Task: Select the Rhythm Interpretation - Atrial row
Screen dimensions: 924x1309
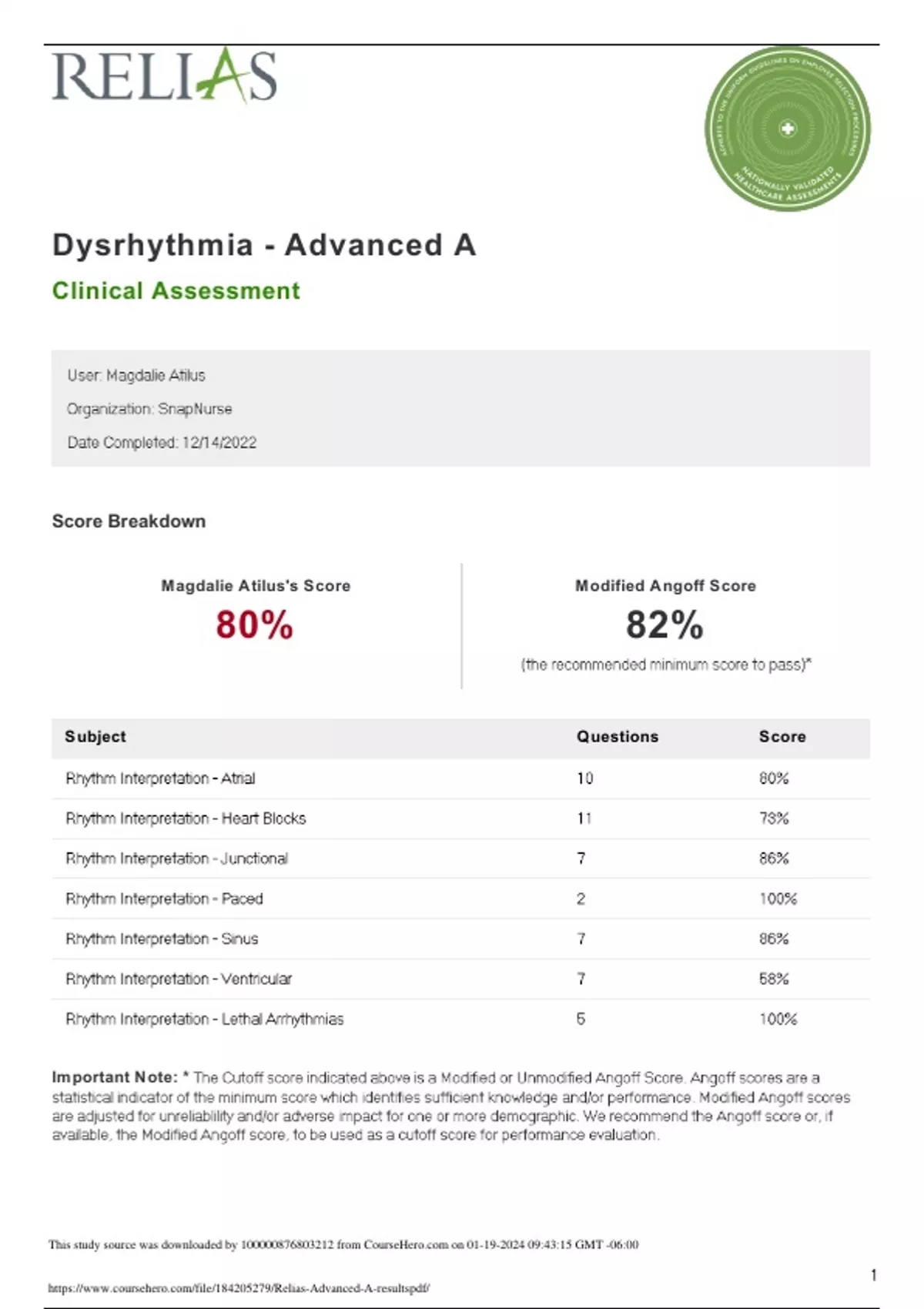Action: (x=160, y=778)
